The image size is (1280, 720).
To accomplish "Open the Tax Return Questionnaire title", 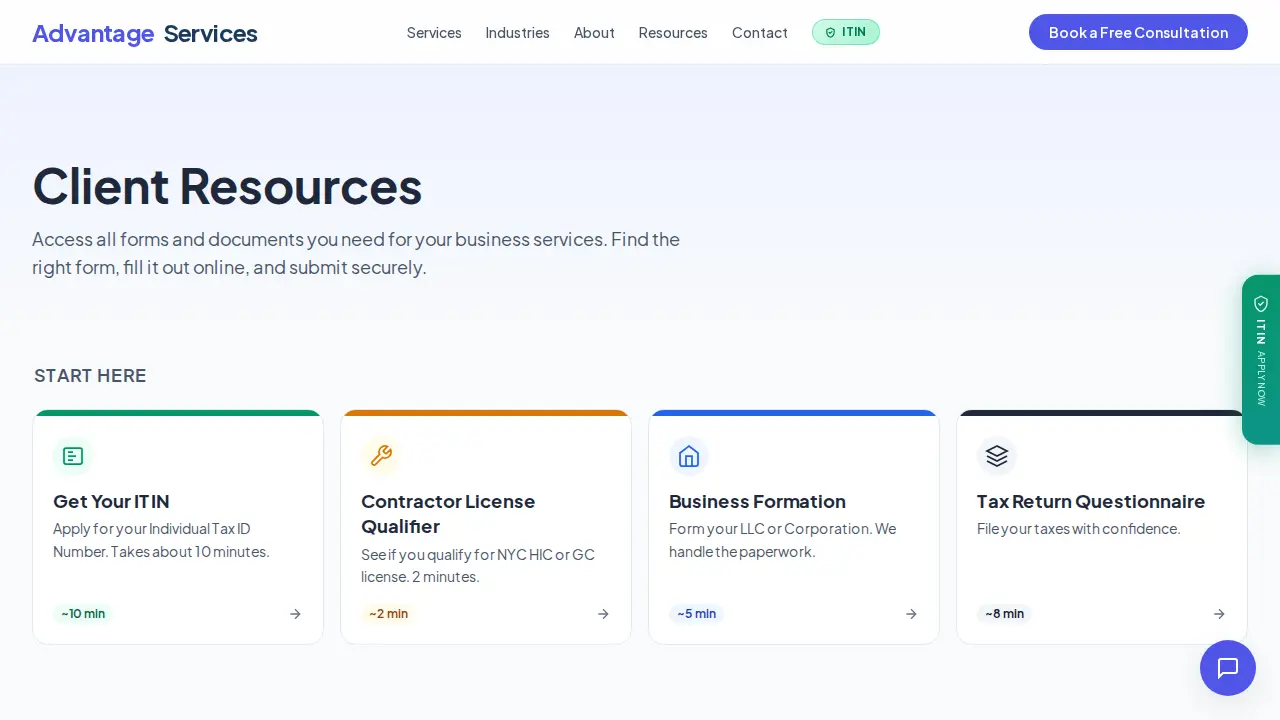I will coord(1091,501).
